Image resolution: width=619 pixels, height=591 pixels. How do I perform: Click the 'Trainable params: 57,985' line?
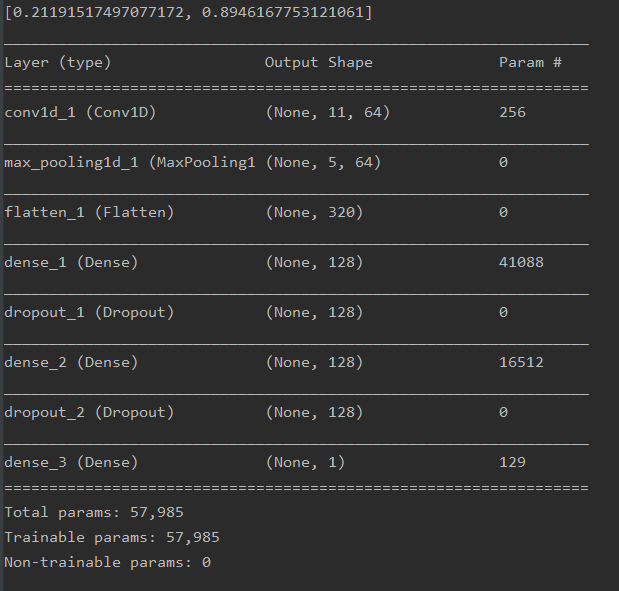click(112, 537)
